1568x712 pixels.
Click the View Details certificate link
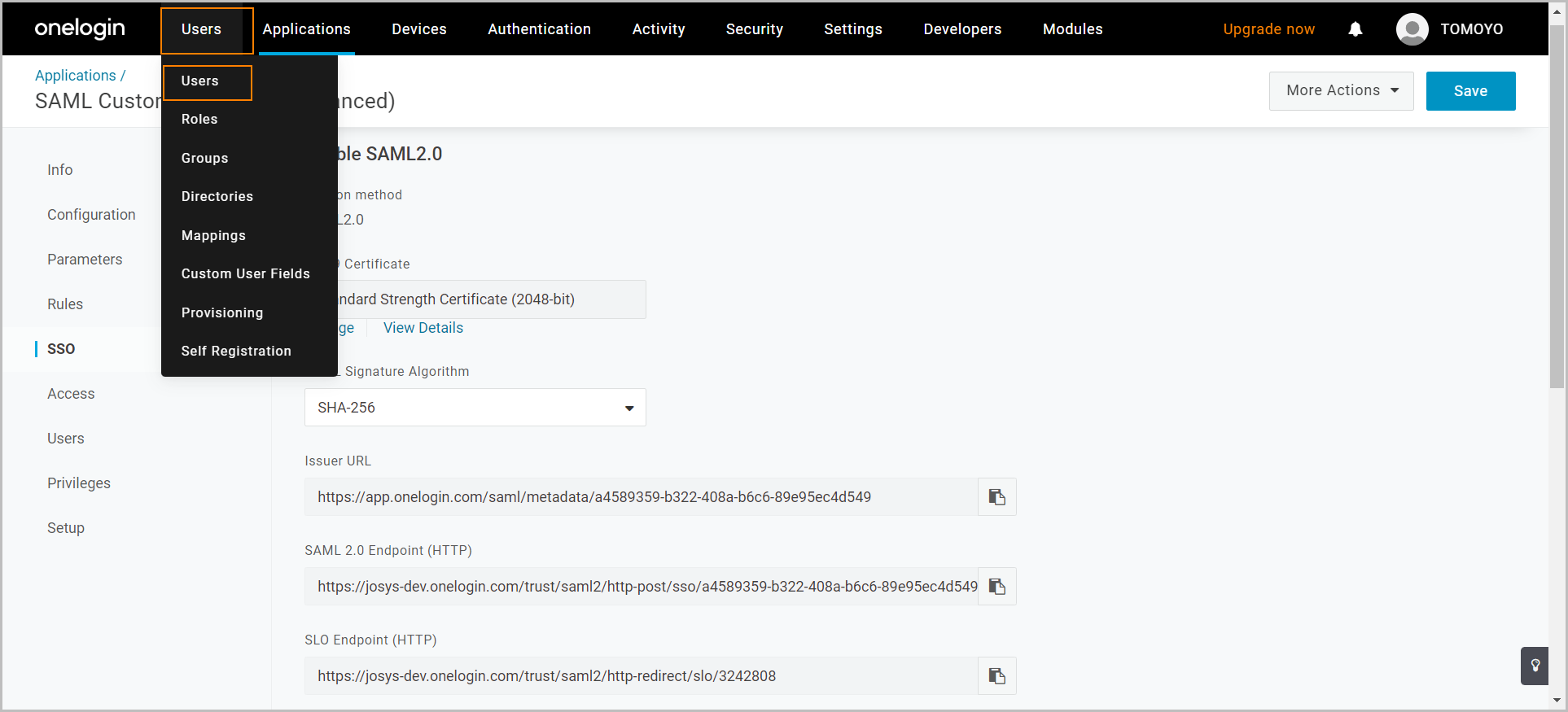click(x=423, y=328)
